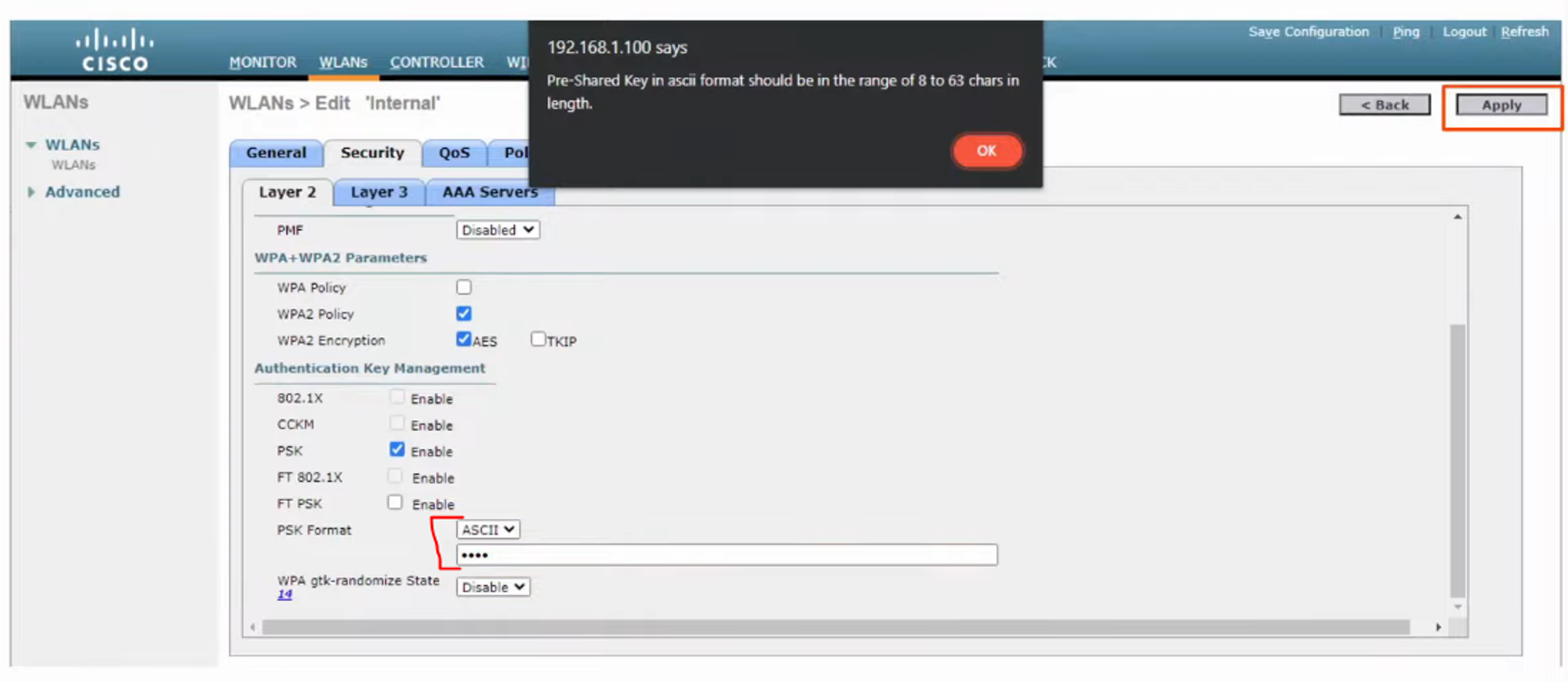The width and height of the screenshot is (1568, 682).
Task: Open the PMF dropdown
Action: (498, 230)
